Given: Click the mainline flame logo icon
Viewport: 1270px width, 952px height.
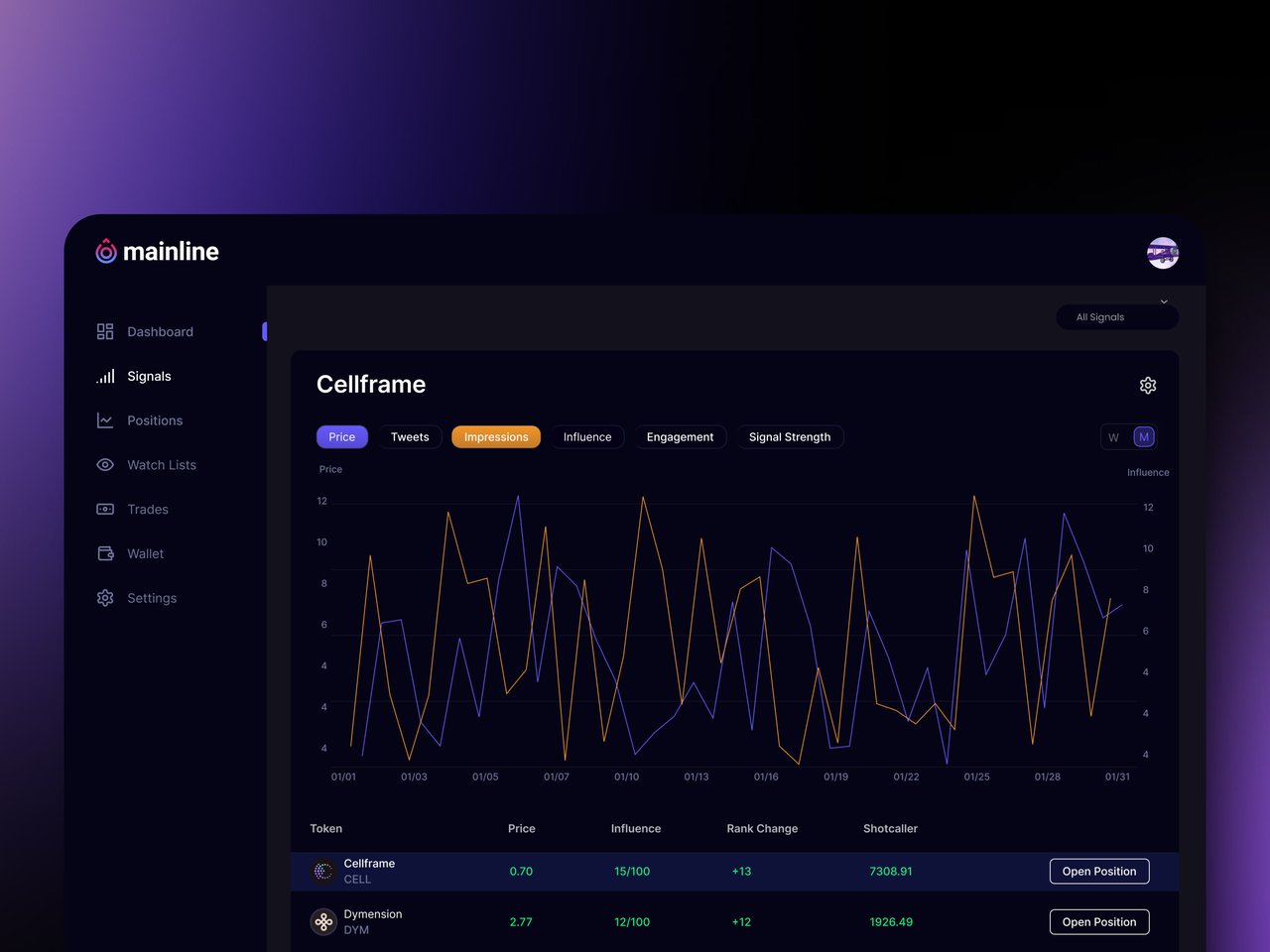Looking at the screenshot, I should tap(106, 251).
